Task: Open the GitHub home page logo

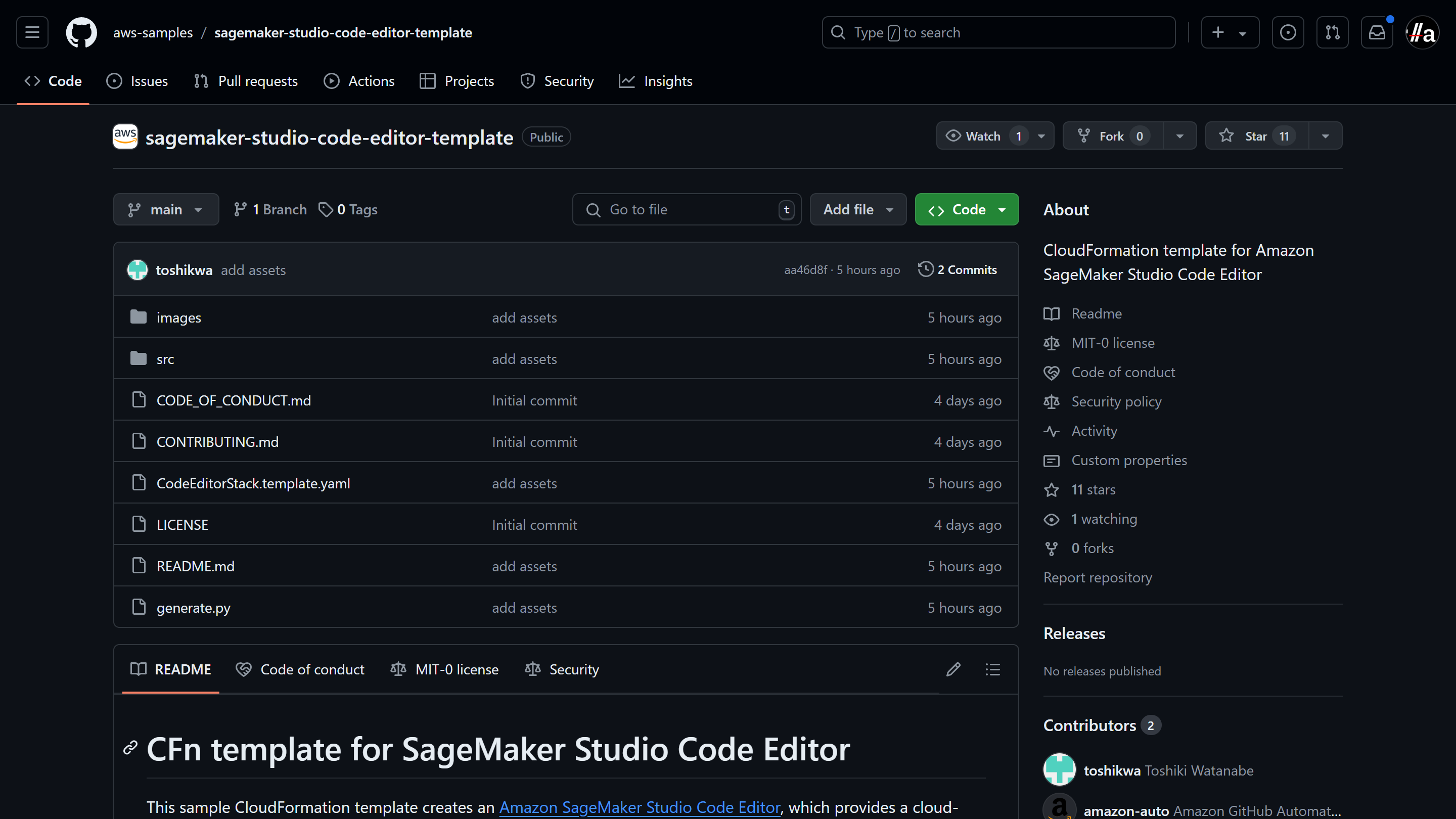Action: tap(81, 32)
